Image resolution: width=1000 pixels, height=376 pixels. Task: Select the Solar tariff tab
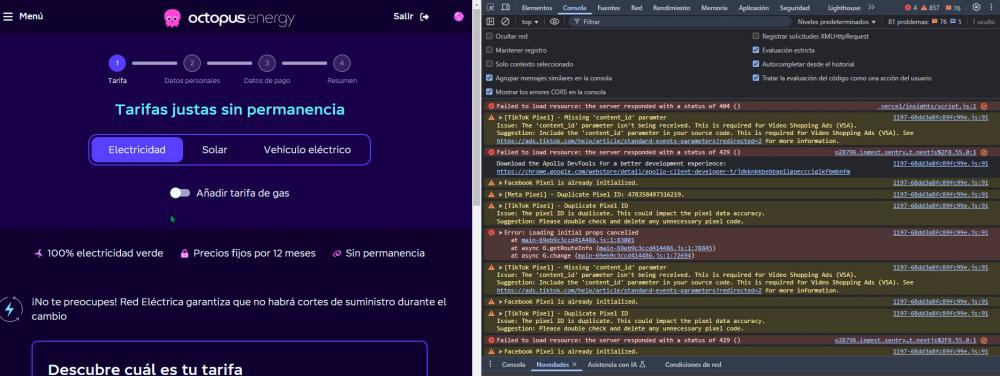click(x=215, y=150)
